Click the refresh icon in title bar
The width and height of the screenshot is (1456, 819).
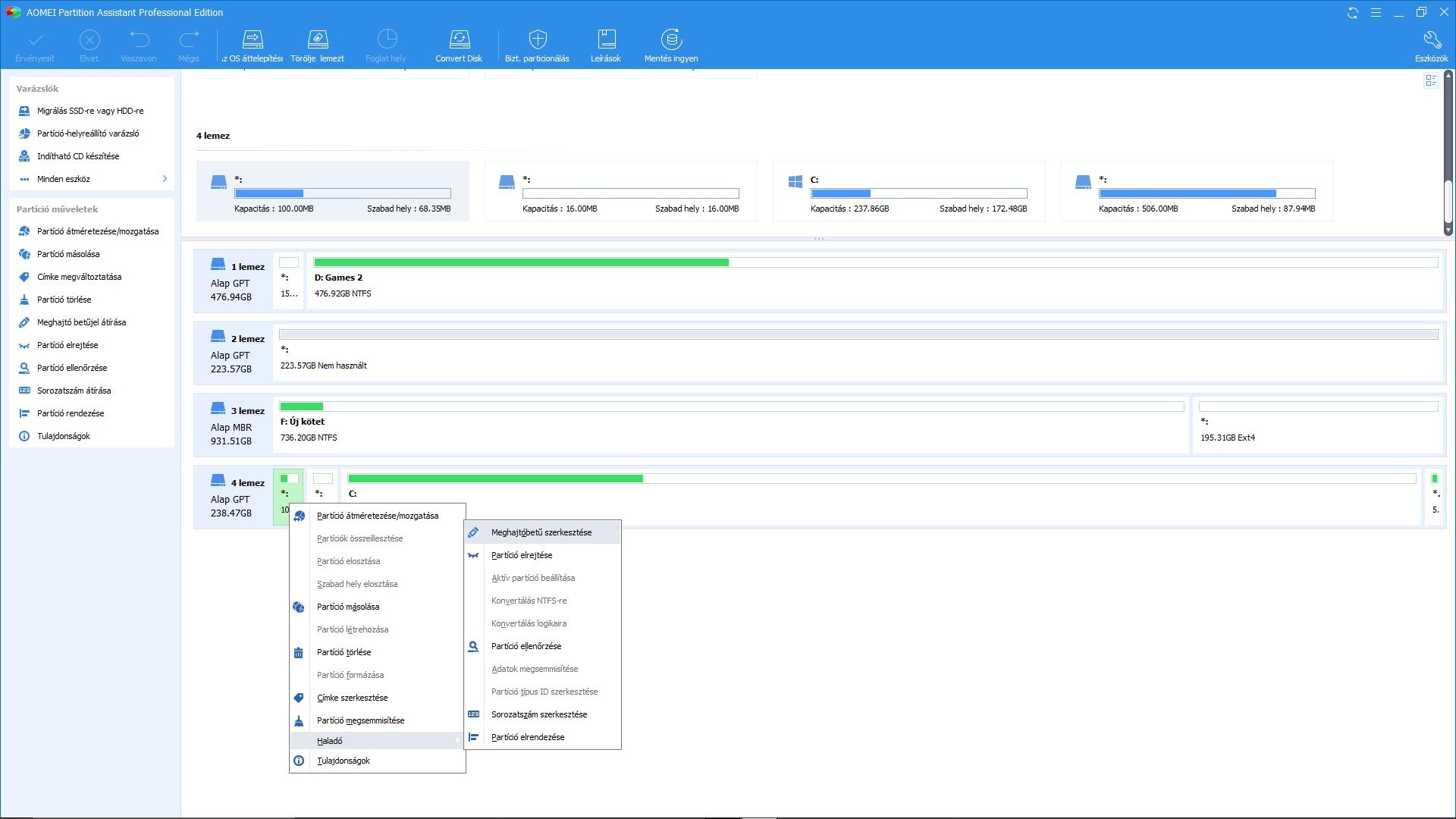coord(1352,13)
